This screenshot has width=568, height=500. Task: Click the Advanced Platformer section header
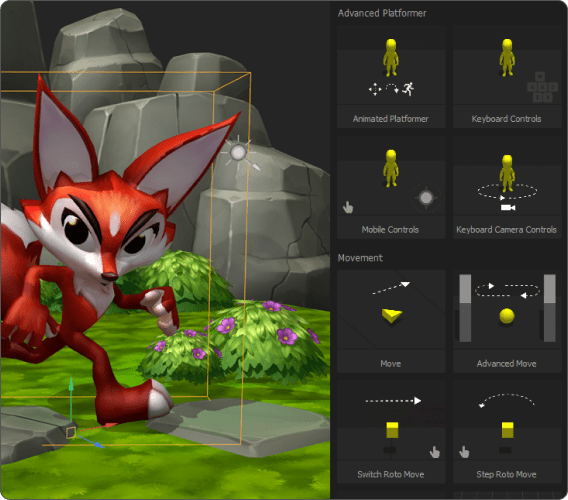point(382,13)
